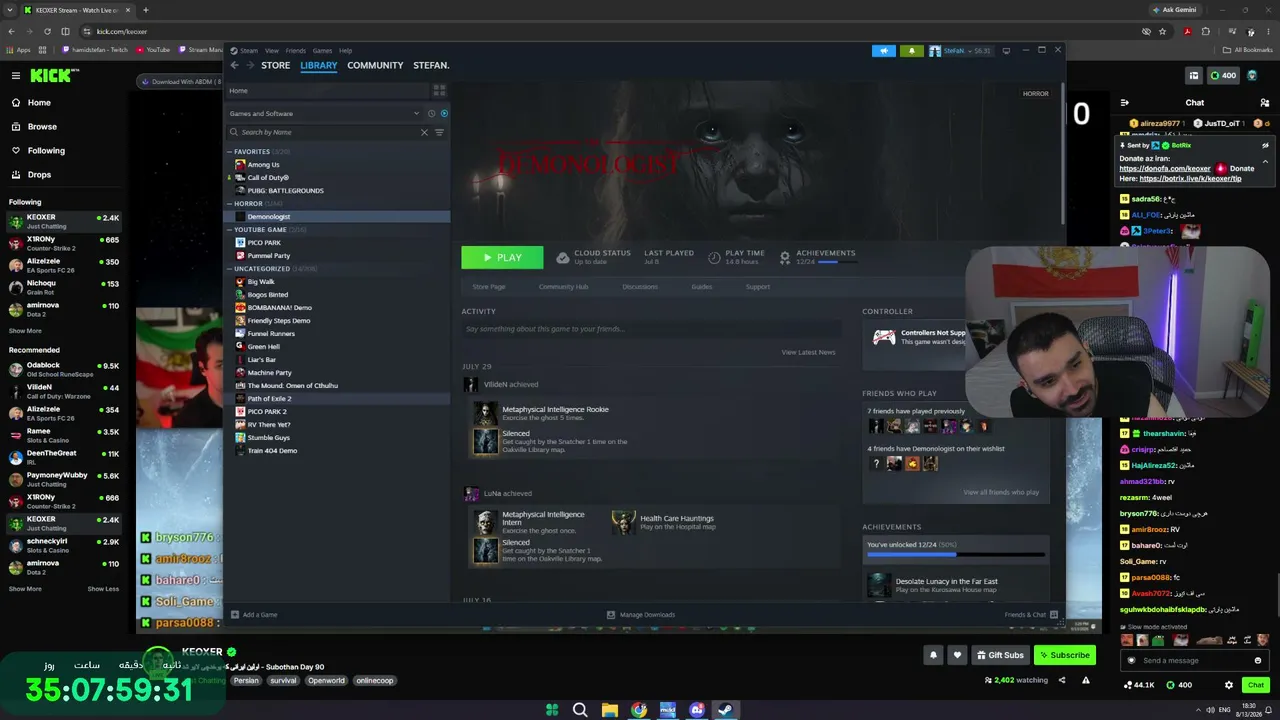This screenshot has height=720, width=1280.
Task: Open the donofa.com/keoxer donation link
Action: click(1165, 169)
